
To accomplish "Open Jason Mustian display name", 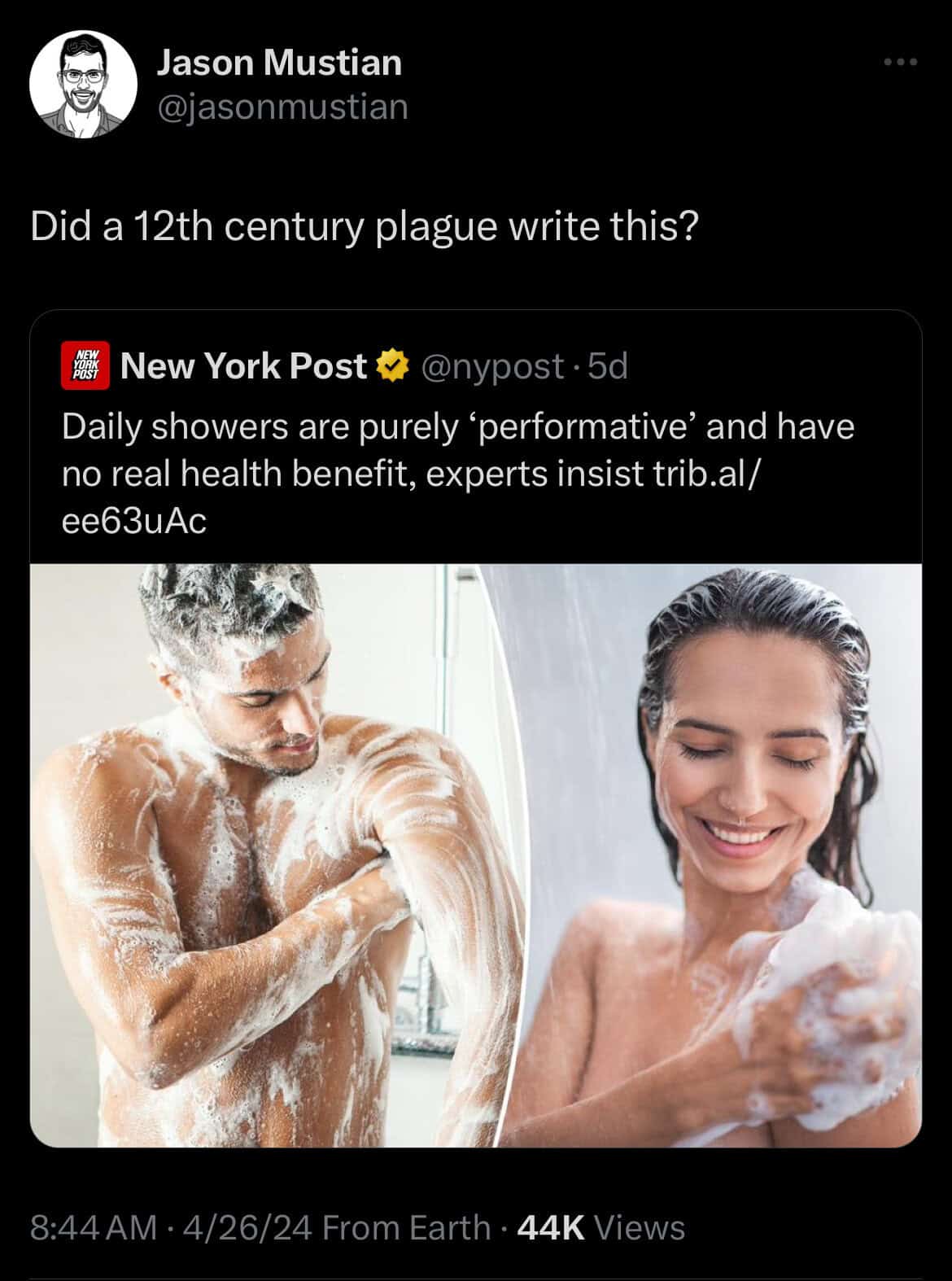I will [279, 63].
